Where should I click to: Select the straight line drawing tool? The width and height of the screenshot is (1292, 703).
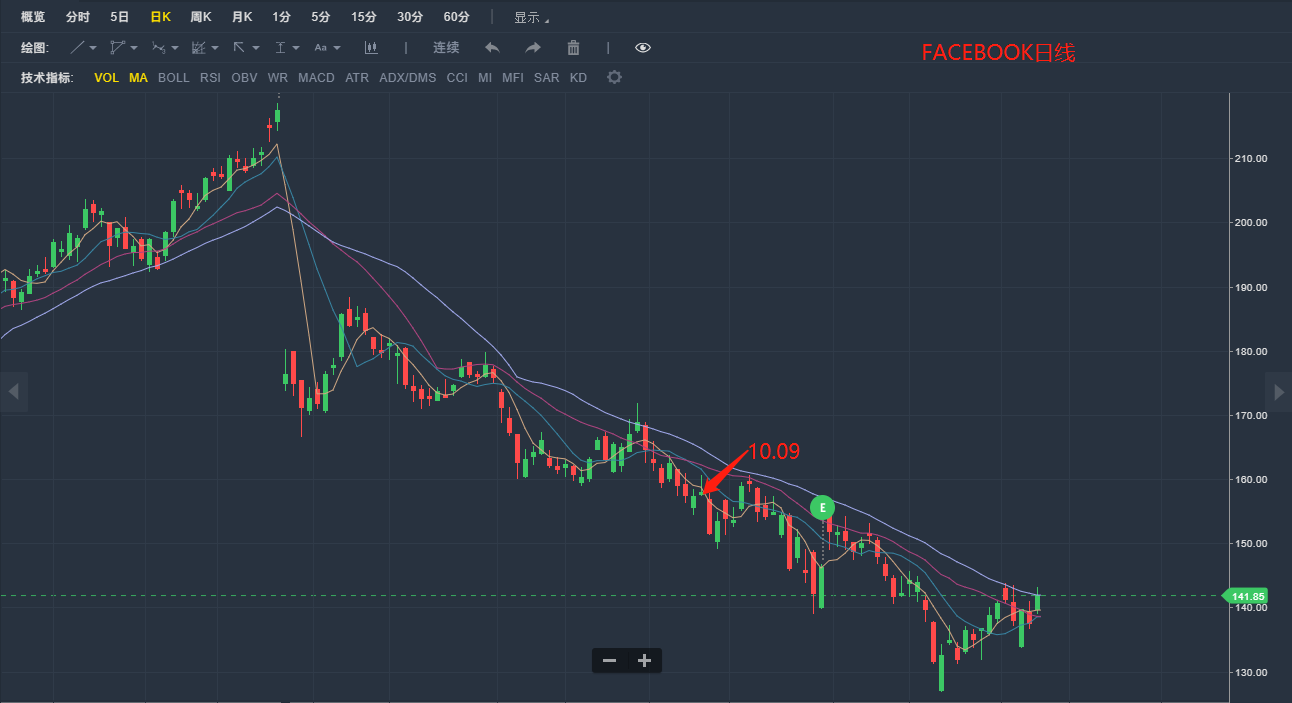point(77,48)
